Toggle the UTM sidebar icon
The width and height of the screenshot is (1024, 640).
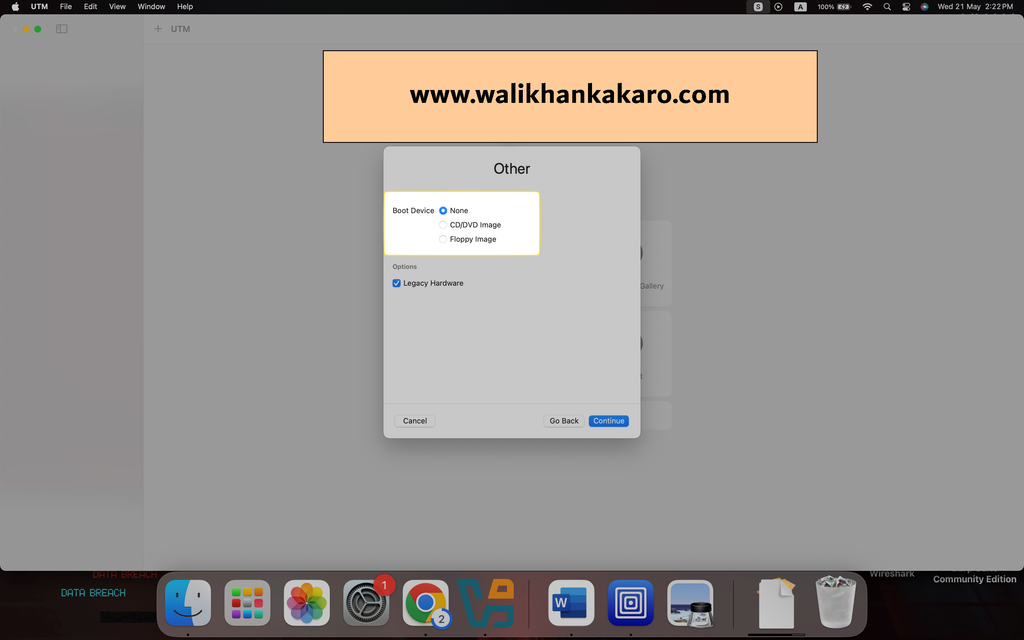pyautogui.click(x=62, y=29)
